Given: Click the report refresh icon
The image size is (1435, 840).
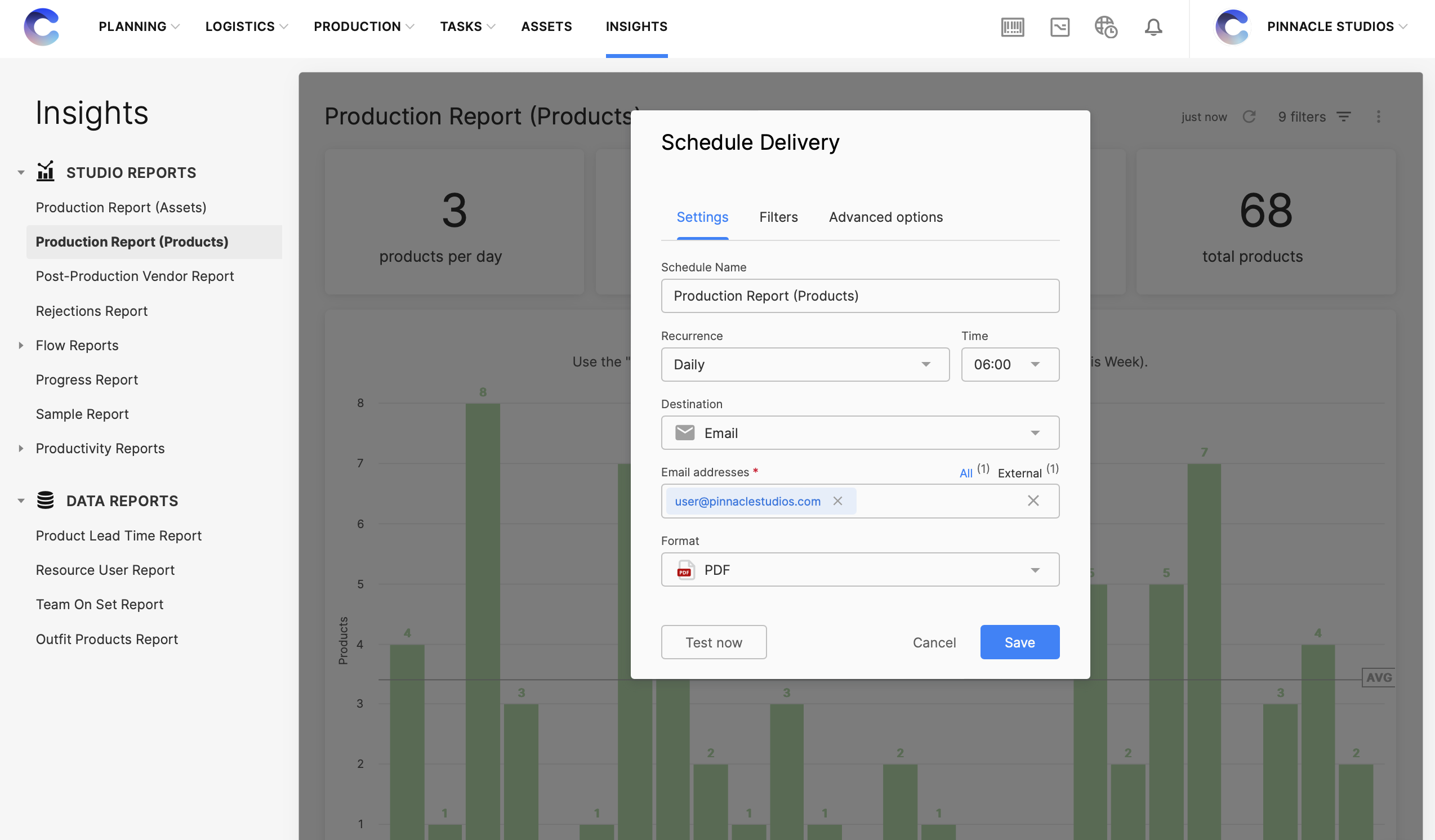Looking at the screenshot, I should pyautogui.click(x=1248, y=117).
